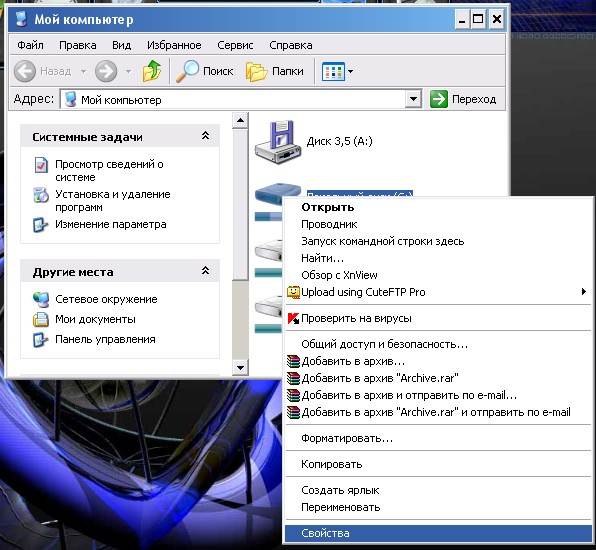Open the Сервис menu
Image resolution: width=596 pixels, height=550 pixels.
click(235, 45)
